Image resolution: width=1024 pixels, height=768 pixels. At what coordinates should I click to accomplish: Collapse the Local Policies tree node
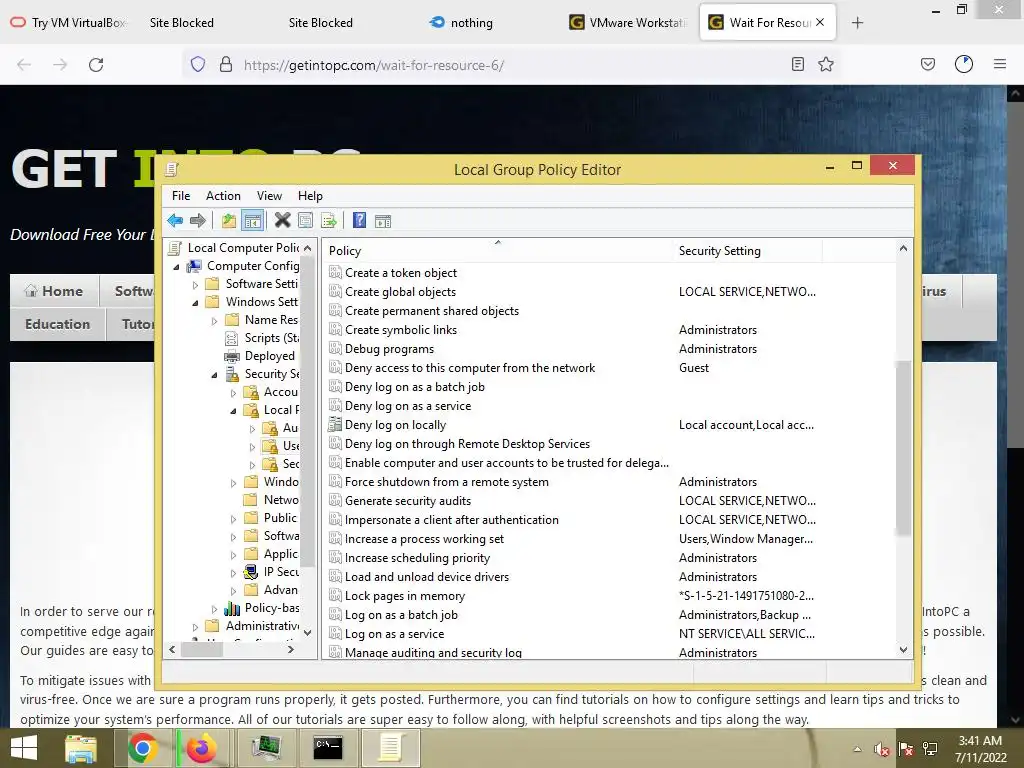click(234, 411)
